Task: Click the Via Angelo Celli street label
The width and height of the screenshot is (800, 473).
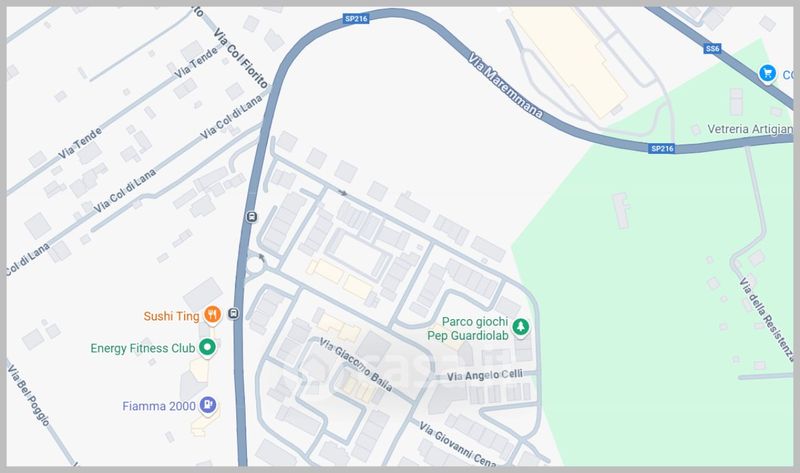Action: click(x=485, y=376)
